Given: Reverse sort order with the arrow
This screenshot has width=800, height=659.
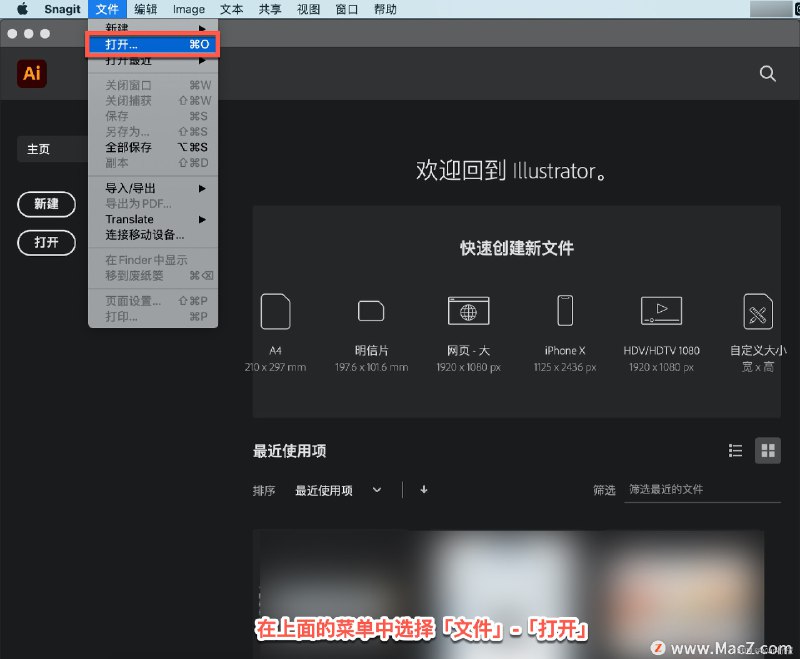Looking at the screenshot, I should (x=424, y=490).
